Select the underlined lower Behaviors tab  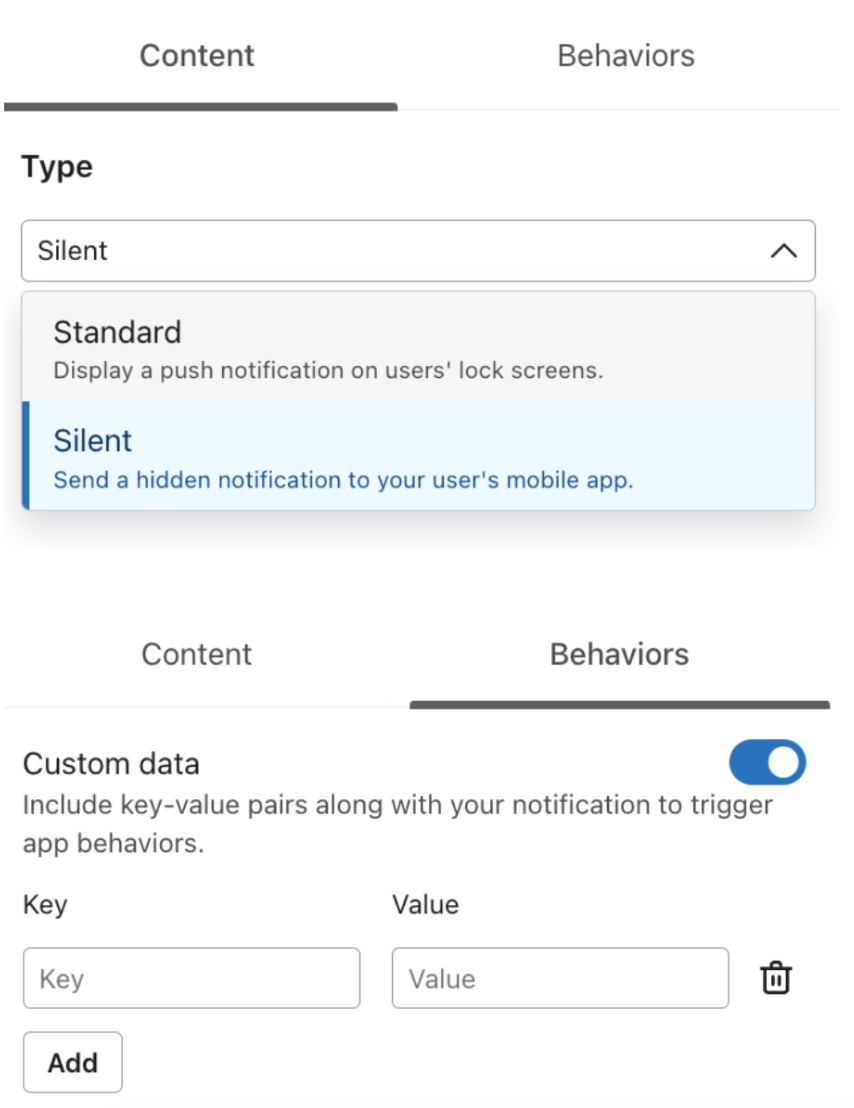pyautogui.click(x=619, y=654)
